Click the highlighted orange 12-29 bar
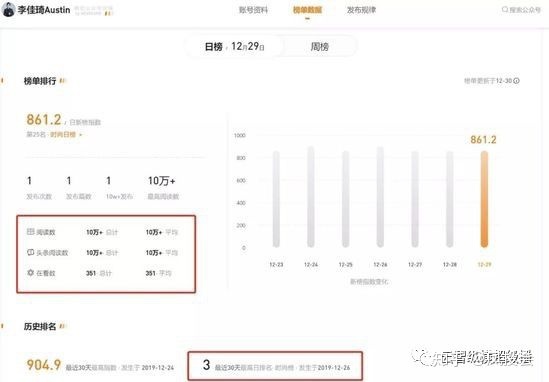The height and width of the screenshot is (382, 549). (x=484, y=199)
